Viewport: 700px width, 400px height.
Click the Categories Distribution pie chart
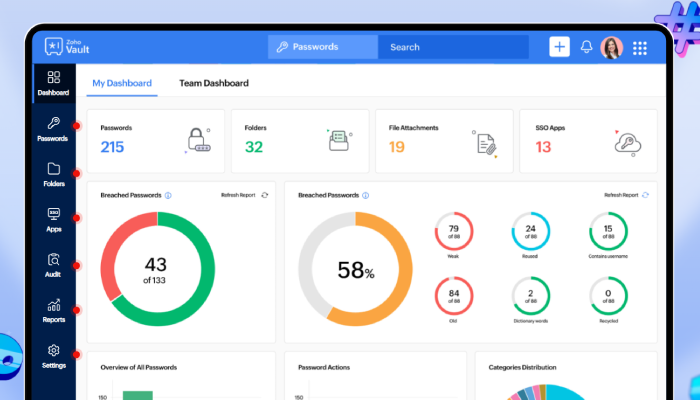(546, 392)
